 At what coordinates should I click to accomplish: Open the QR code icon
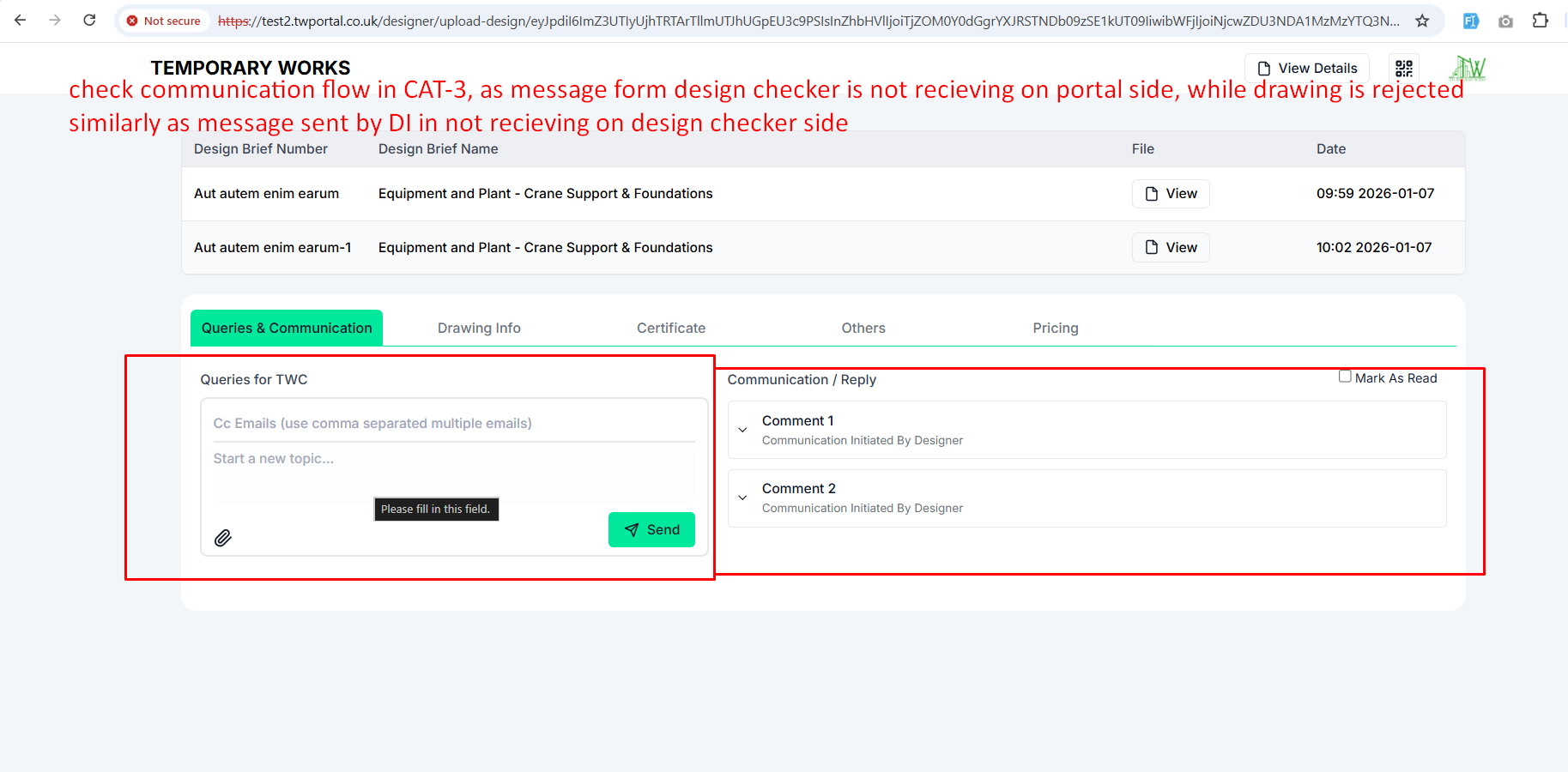[x=1404, y=69]
